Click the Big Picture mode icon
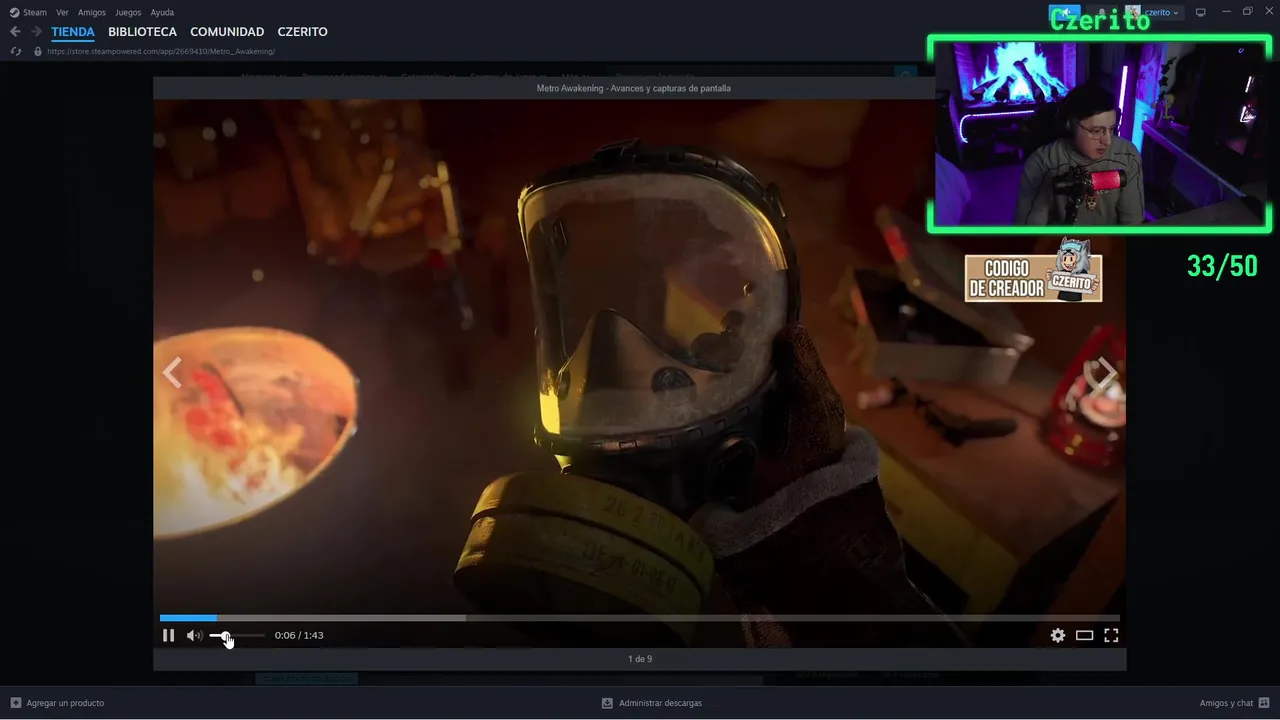Viewport: 1280px width, 720px height. click(x=1200, y=12)
